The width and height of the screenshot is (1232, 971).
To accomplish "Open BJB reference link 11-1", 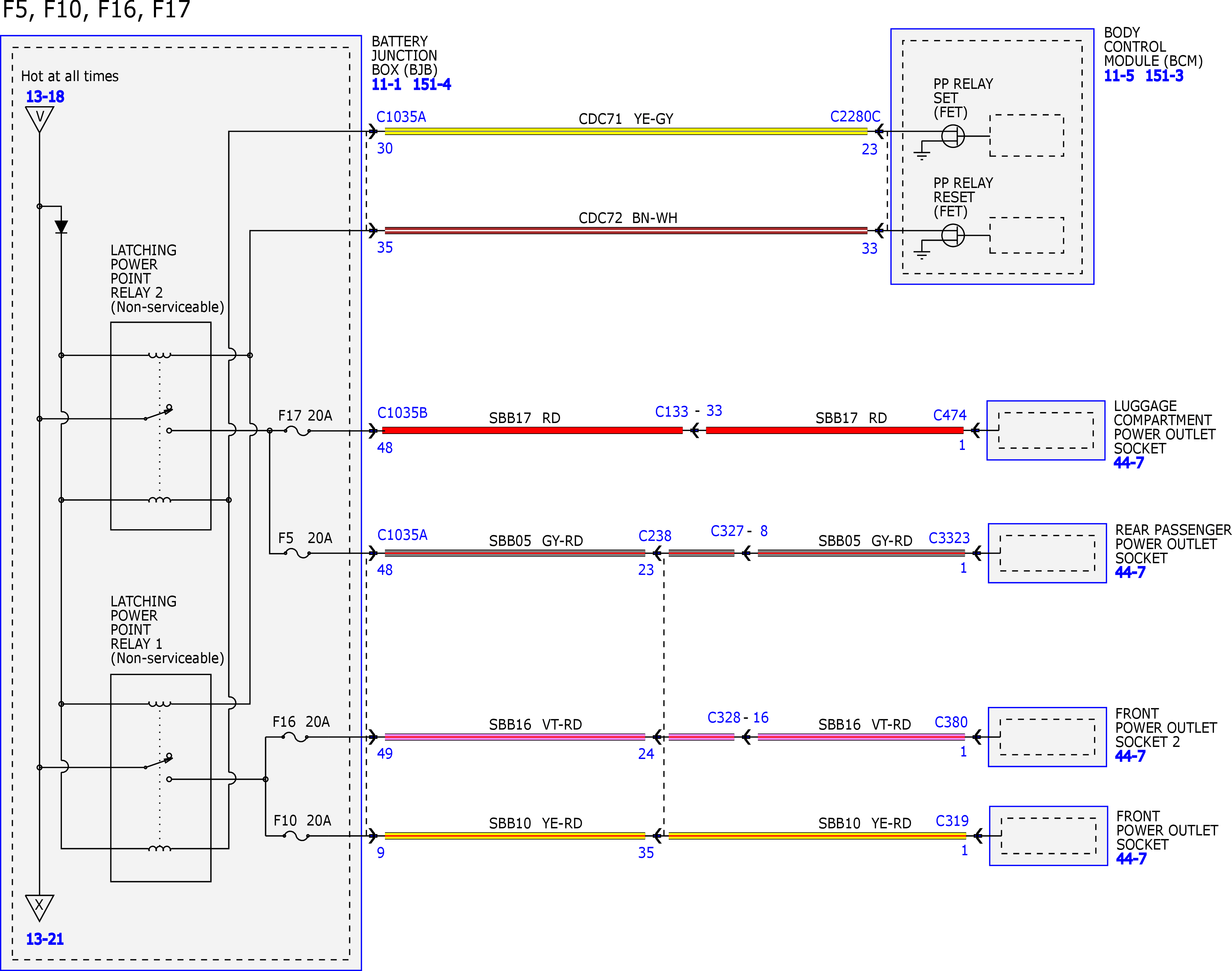I will (x=386, y=85).
